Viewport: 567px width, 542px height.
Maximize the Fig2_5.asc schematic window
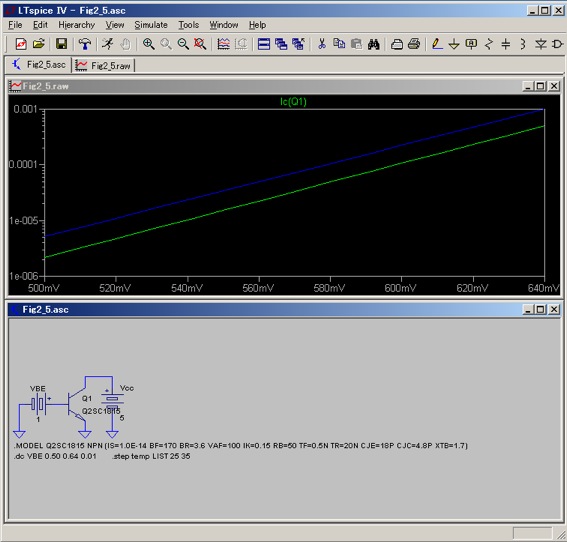(x=541, y=310)
